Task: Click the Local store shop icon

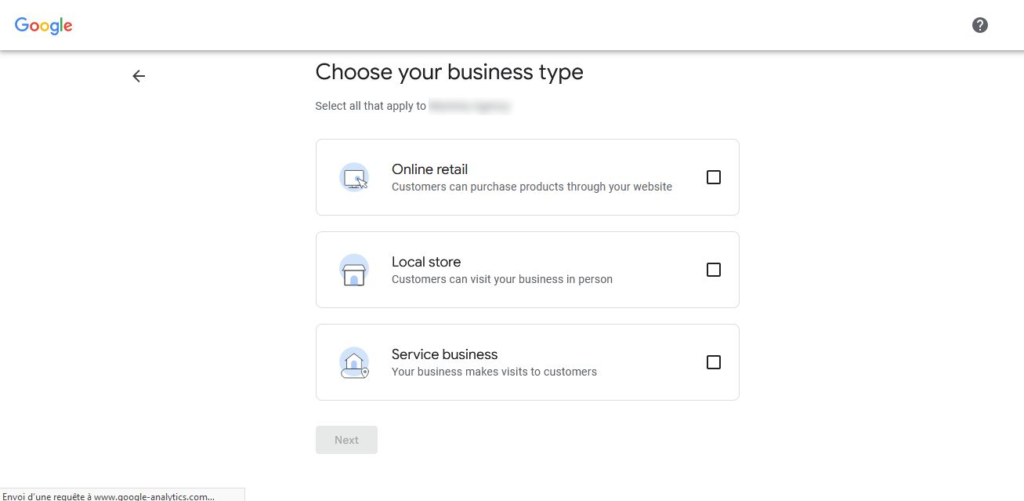Action: [x=354, y=270]
